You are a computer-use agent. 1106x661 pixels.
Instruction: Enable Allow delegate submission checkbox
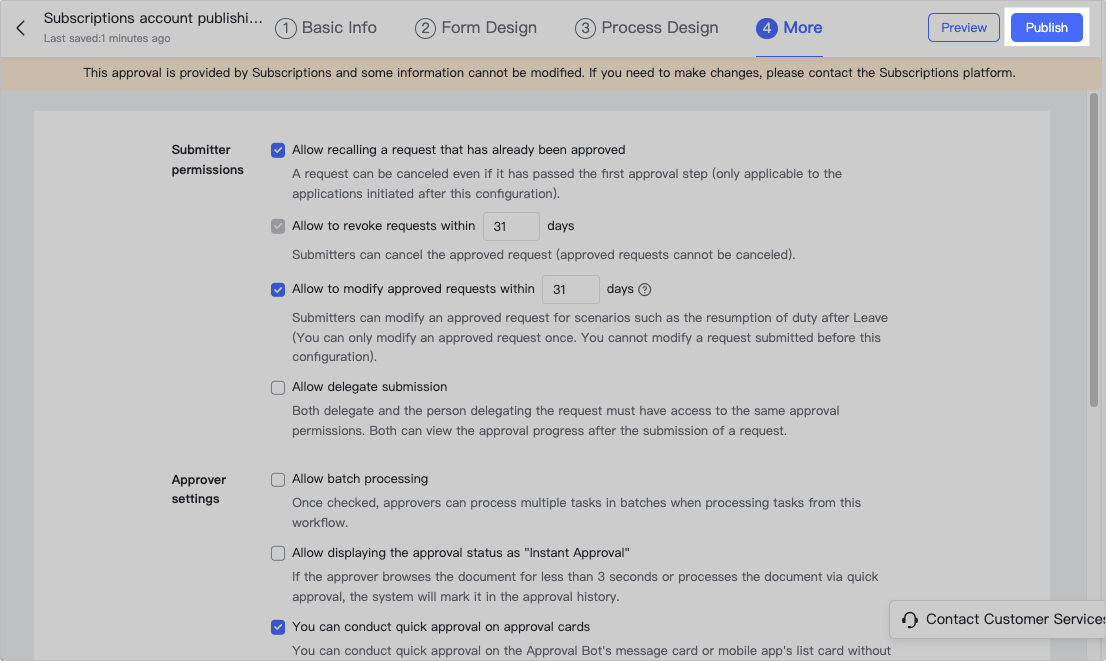[x=278, y=387]
